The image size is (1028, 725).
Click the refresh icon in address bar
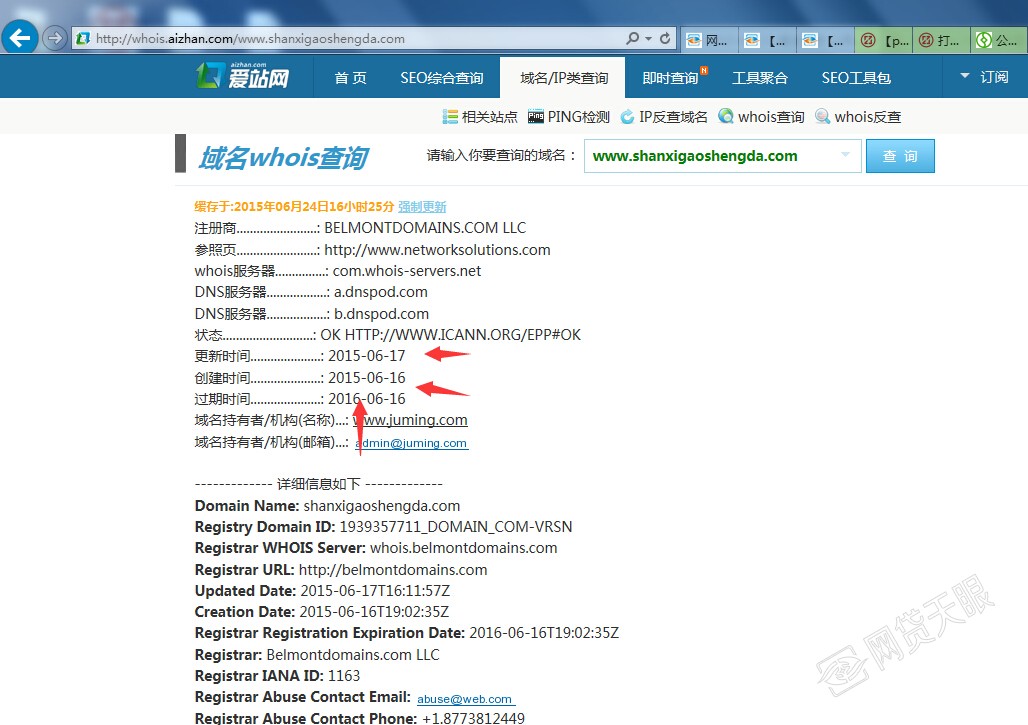click(x=666, y=38)
